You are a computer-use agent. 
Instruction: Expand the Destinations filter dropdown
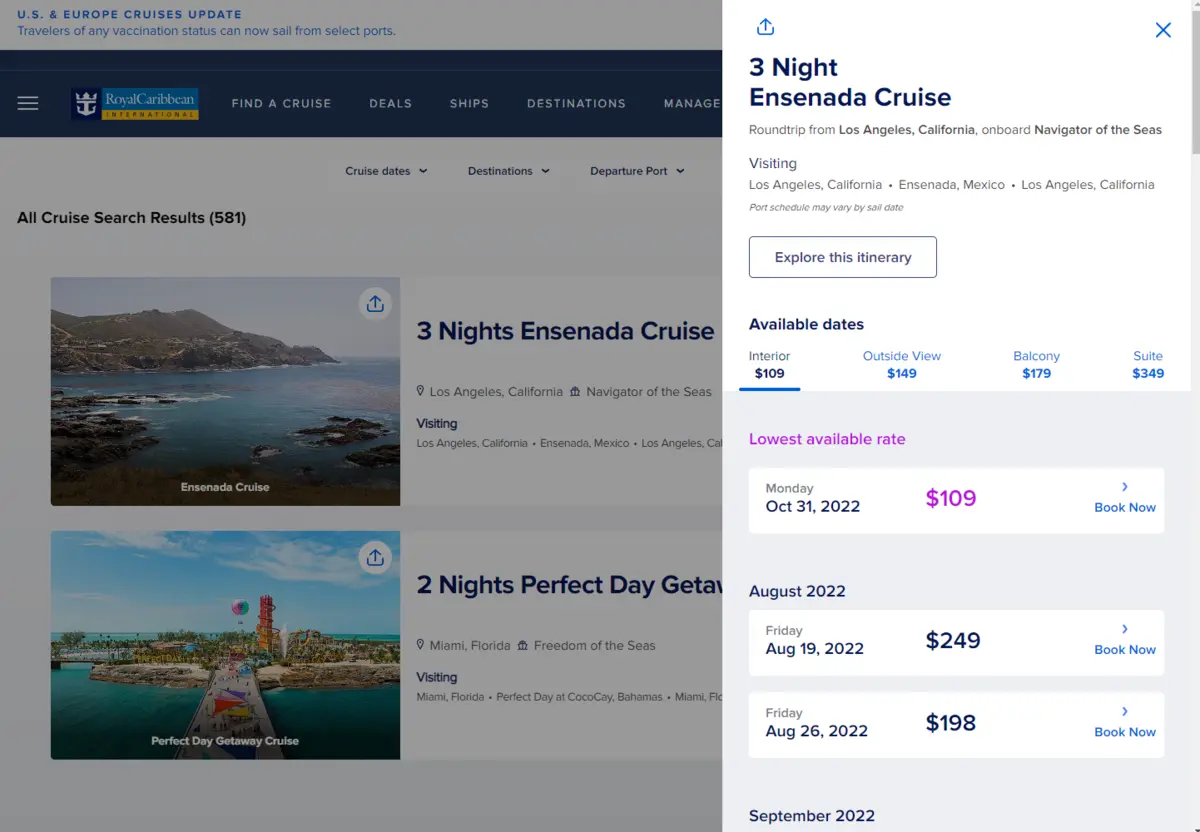coord(508,171)
